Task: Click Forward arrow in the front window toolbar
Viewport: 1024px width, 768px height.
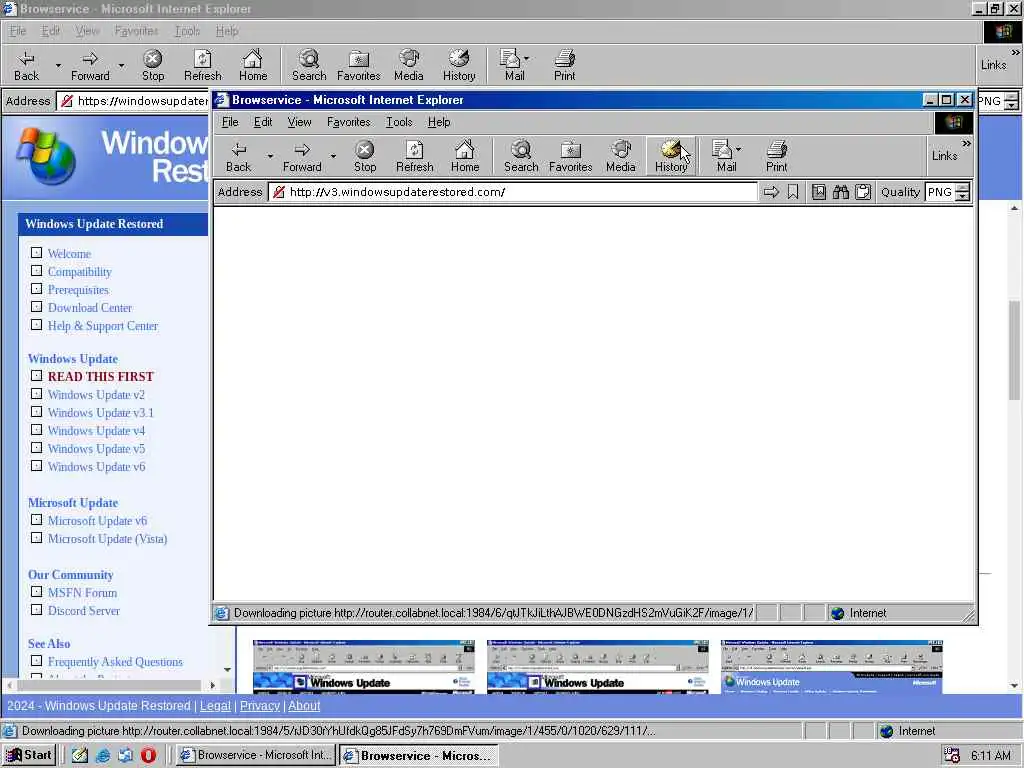Action: 302,157
